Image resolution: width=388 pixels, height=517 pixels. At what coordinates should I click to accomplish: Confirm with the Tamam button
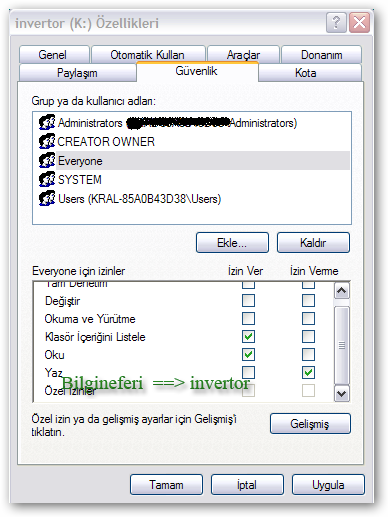166,485
